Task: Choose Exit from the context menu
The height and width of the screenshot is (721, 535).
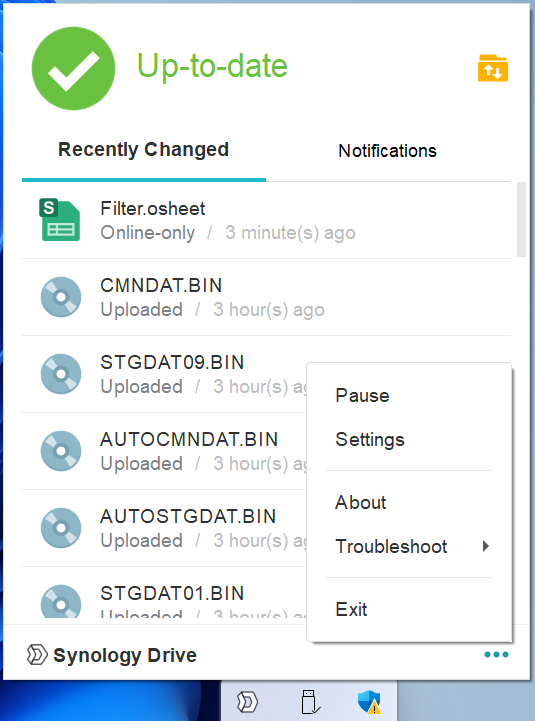Action: tap(351, 610)
